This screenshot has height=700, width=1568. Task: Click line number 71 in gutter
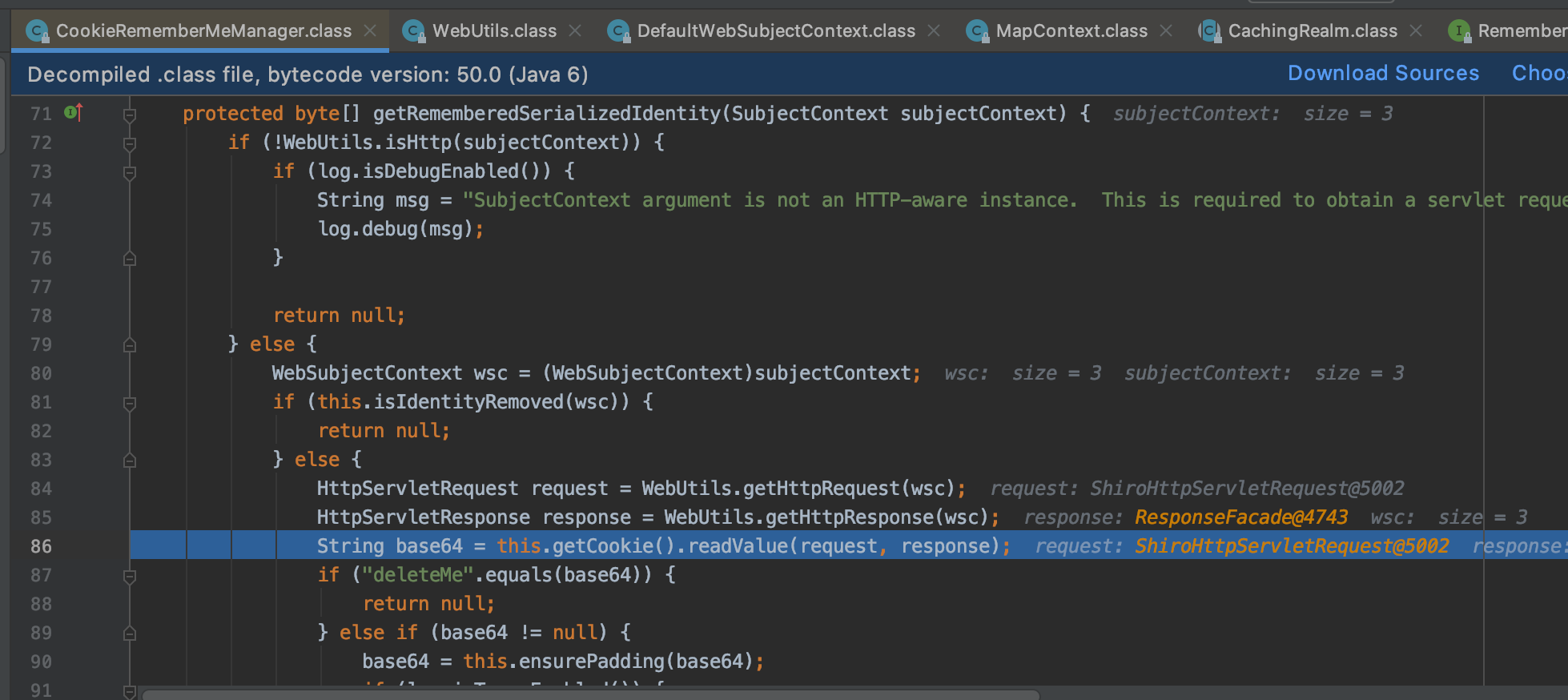click(41, 114)
